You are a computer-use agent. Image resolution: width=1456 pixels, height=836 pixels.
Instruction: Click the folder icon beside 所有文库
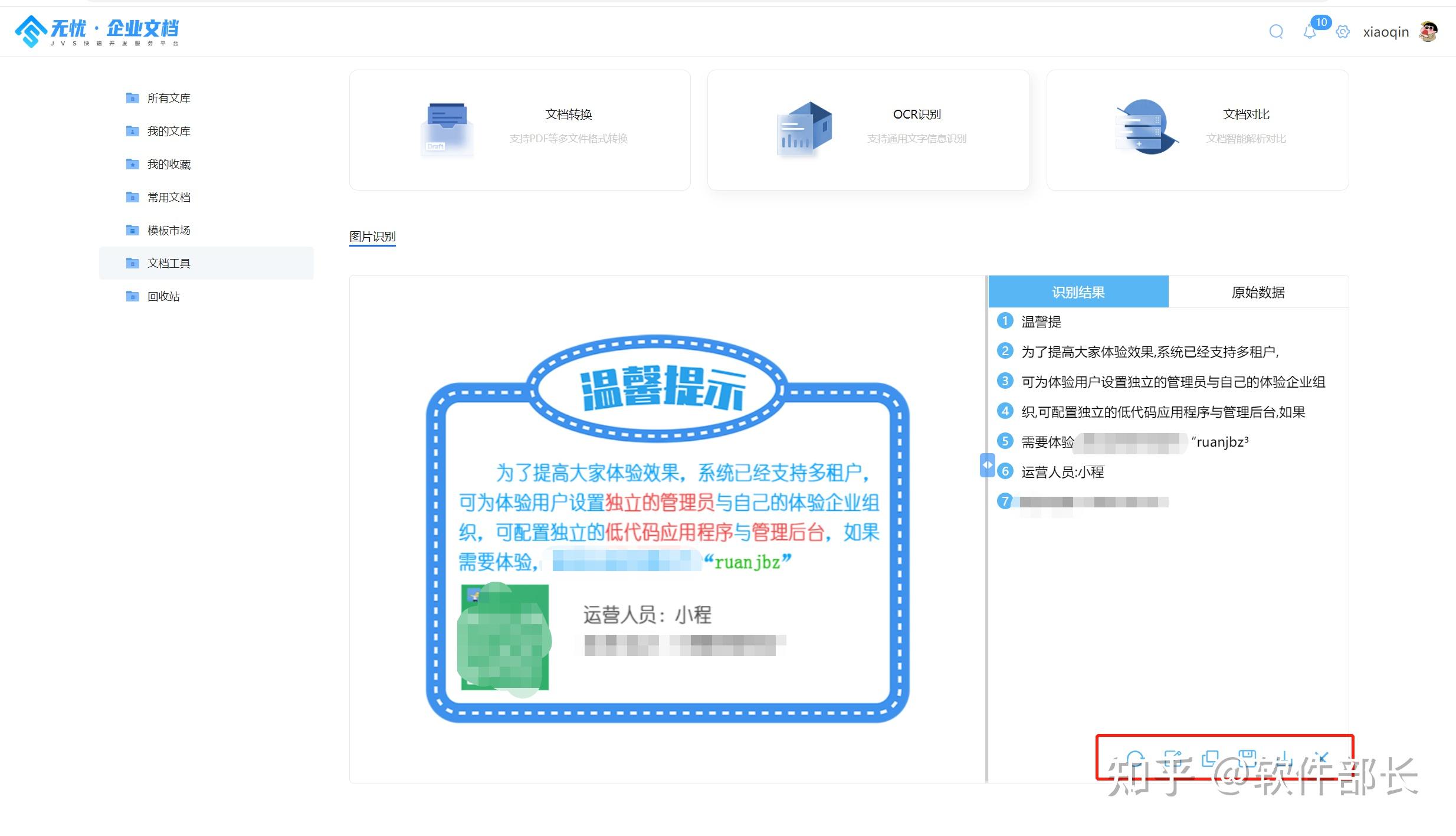click(133, 98)
